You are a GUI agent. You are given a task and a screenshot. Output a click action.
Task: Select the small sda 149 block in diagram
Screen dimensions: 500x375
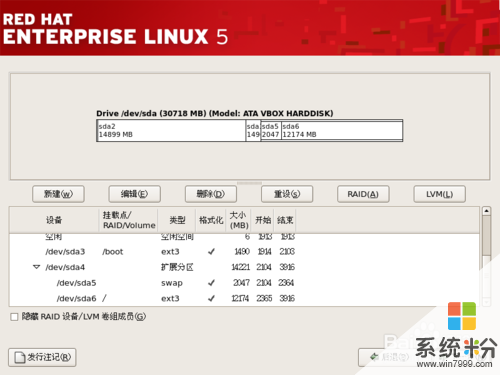(253, 130)
